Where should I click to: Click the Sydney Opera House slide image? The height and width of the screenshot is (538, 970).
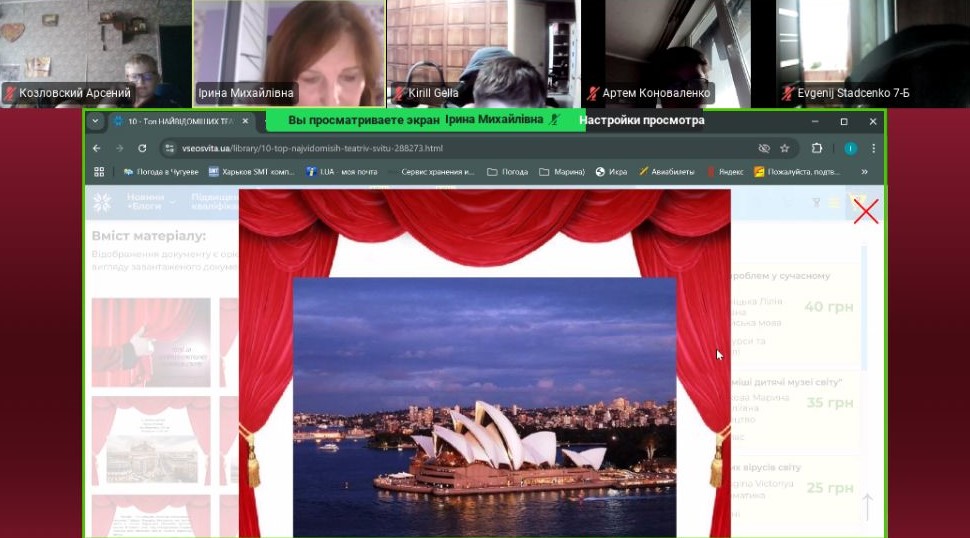point(484,407)
